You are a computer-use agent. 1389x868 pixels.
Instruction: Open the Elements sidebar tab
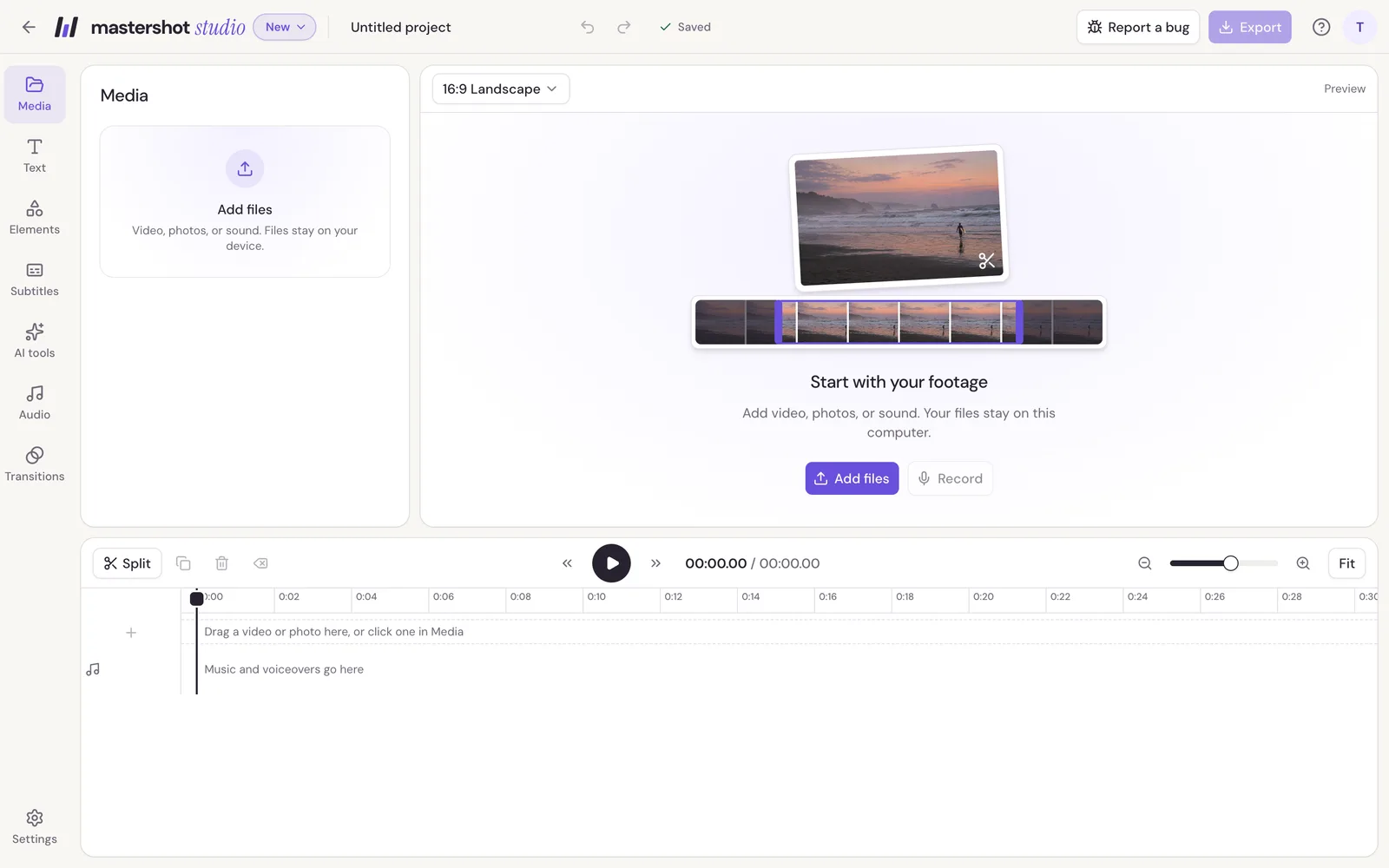click(35, 218)
